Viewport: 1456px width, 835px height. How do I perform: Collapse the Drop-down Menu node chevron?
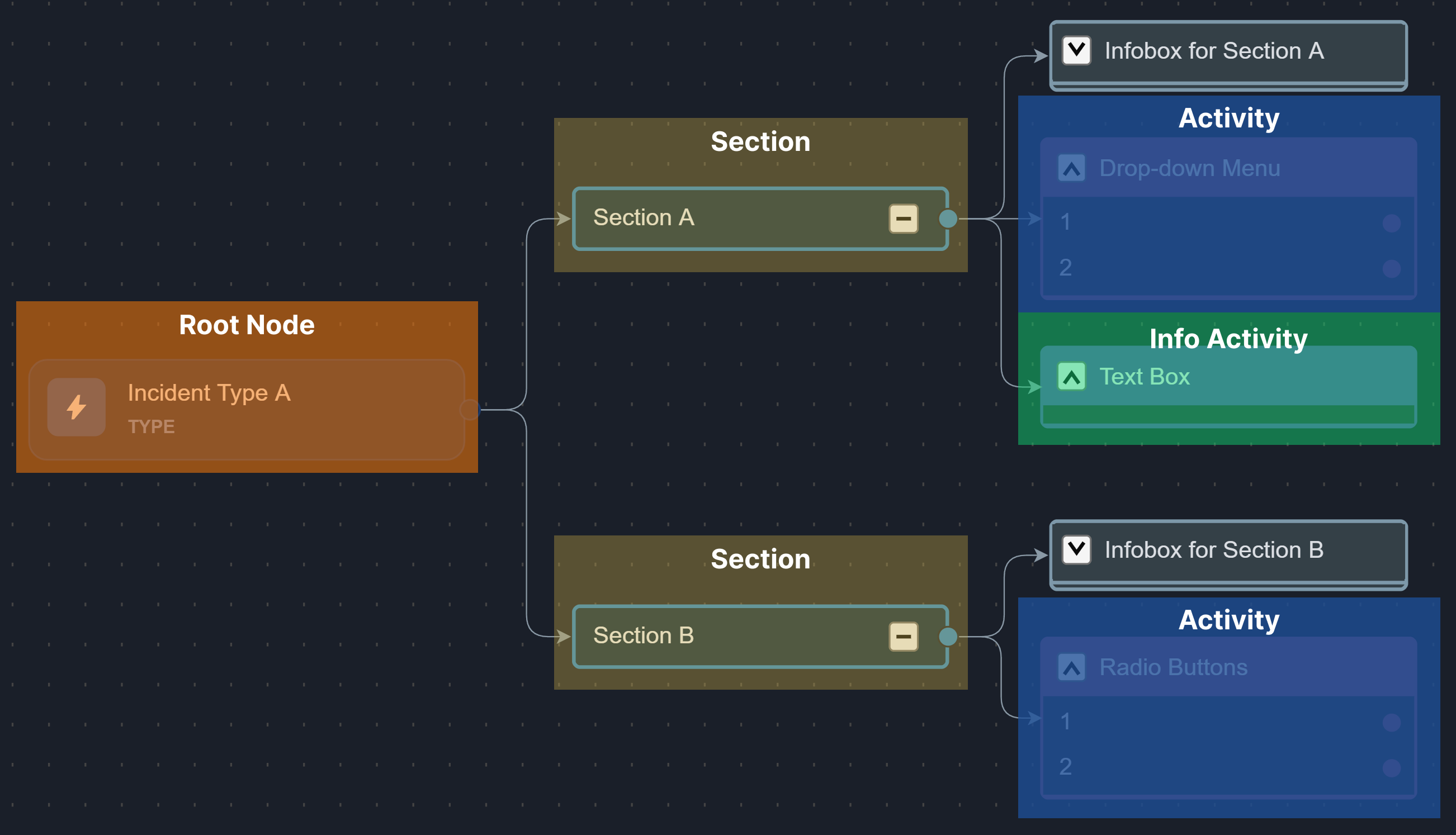[1071, 169]
